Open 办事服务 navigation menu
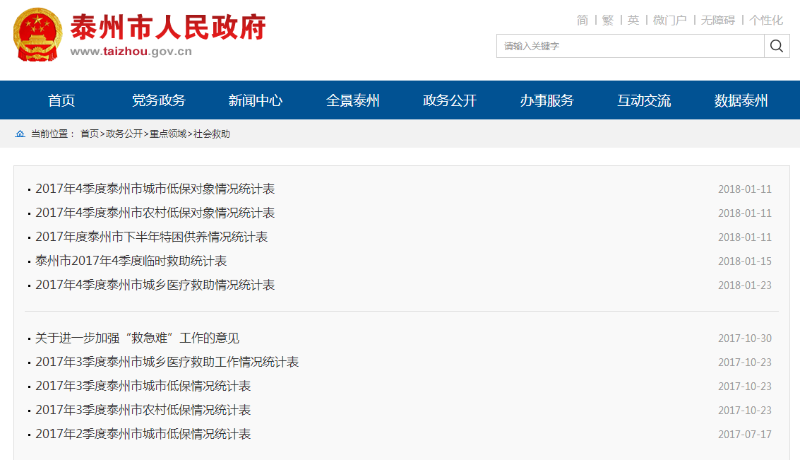Image resolution: width=800 pixels, height=460 pixels. [x=546, y=100]
